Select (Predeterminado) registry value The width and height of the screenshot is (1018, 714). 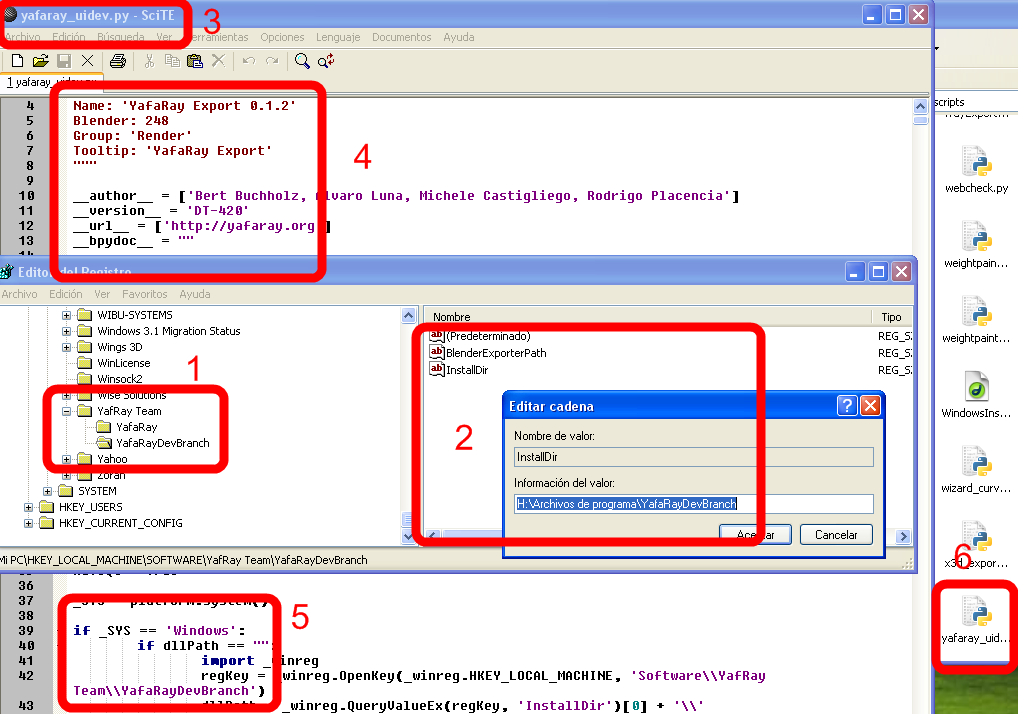pyautogui.click(x=488, y=336)
